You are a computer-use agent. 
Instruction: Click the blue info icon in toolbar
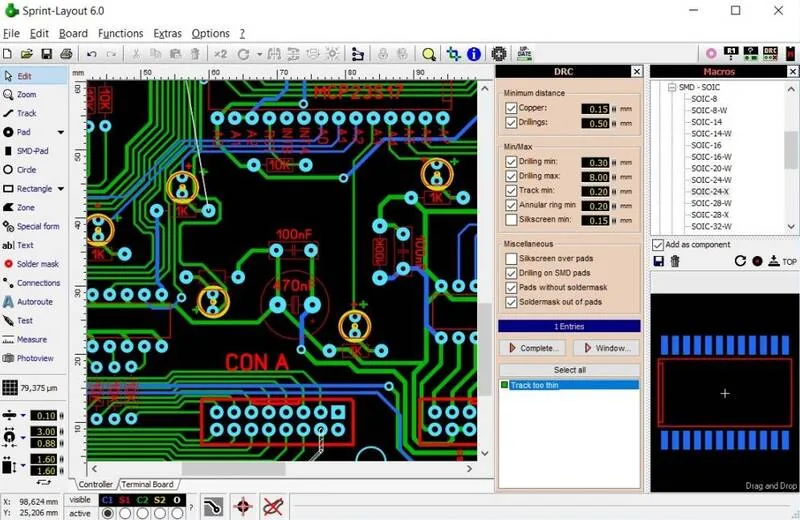tap(473, 54)
